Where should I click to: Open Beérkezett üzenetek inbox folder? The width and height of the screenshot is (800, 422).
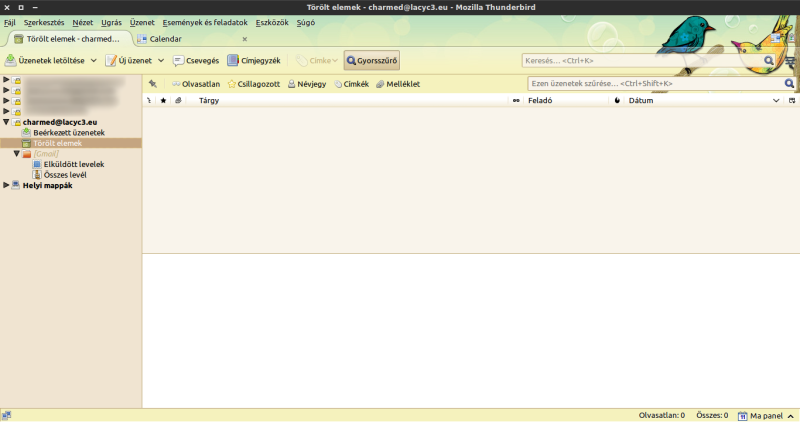[x=69, y=133]
